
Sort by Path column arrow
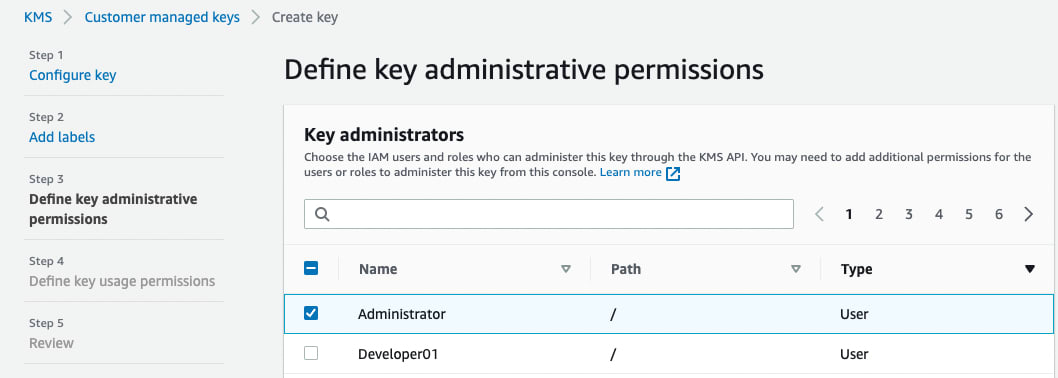point(796,269)
